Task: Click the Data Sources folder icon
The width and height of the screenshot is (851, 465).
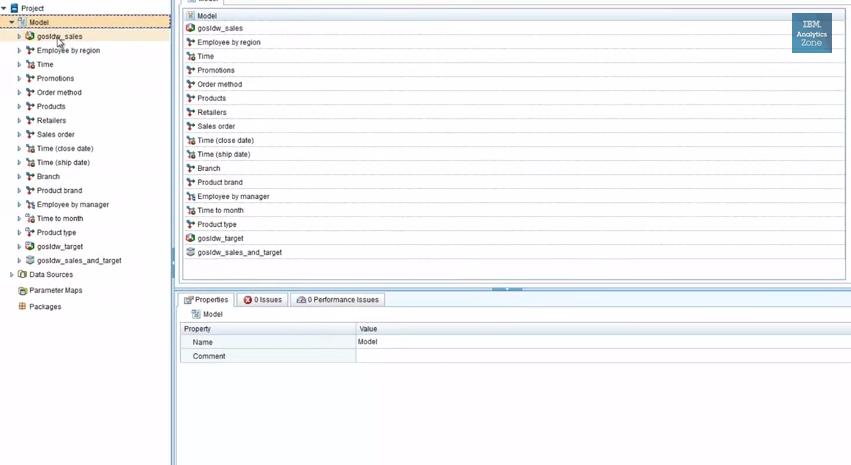Action: (22, 275)
